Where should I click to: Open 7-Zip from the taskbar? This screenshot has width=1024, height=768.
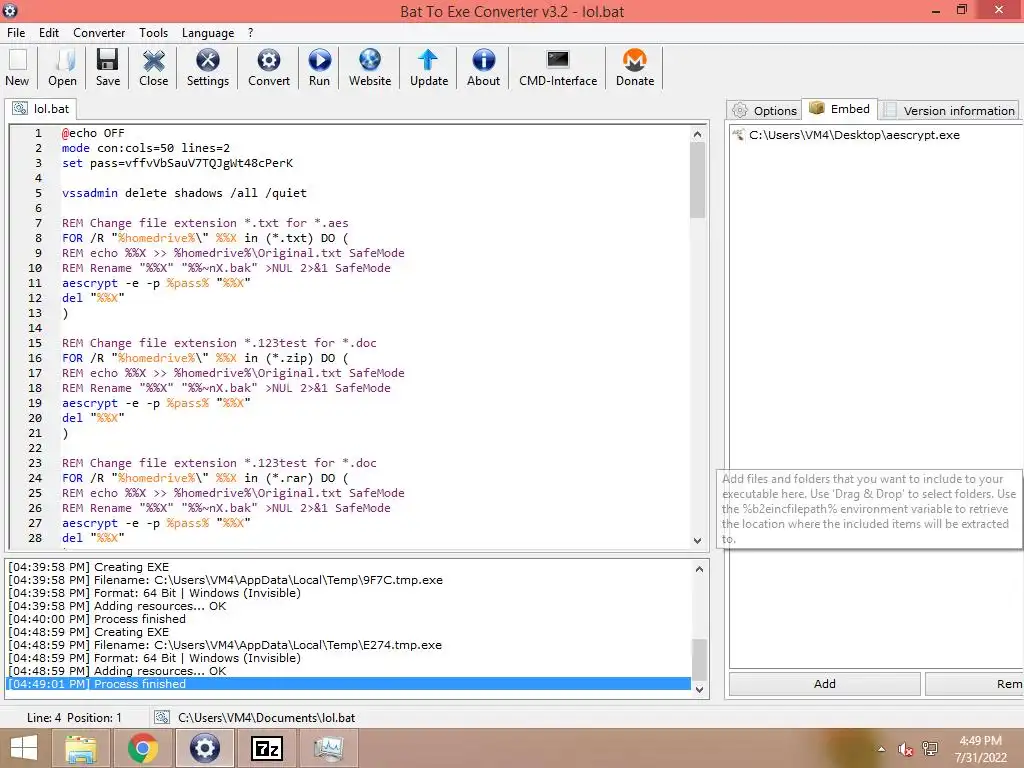(x=266, y=748)
